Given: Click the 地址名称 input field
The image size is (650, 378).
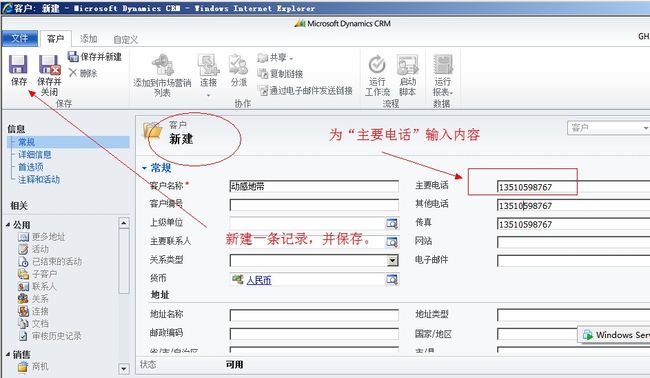Looking at the screenshot, I should pos(314,315).
